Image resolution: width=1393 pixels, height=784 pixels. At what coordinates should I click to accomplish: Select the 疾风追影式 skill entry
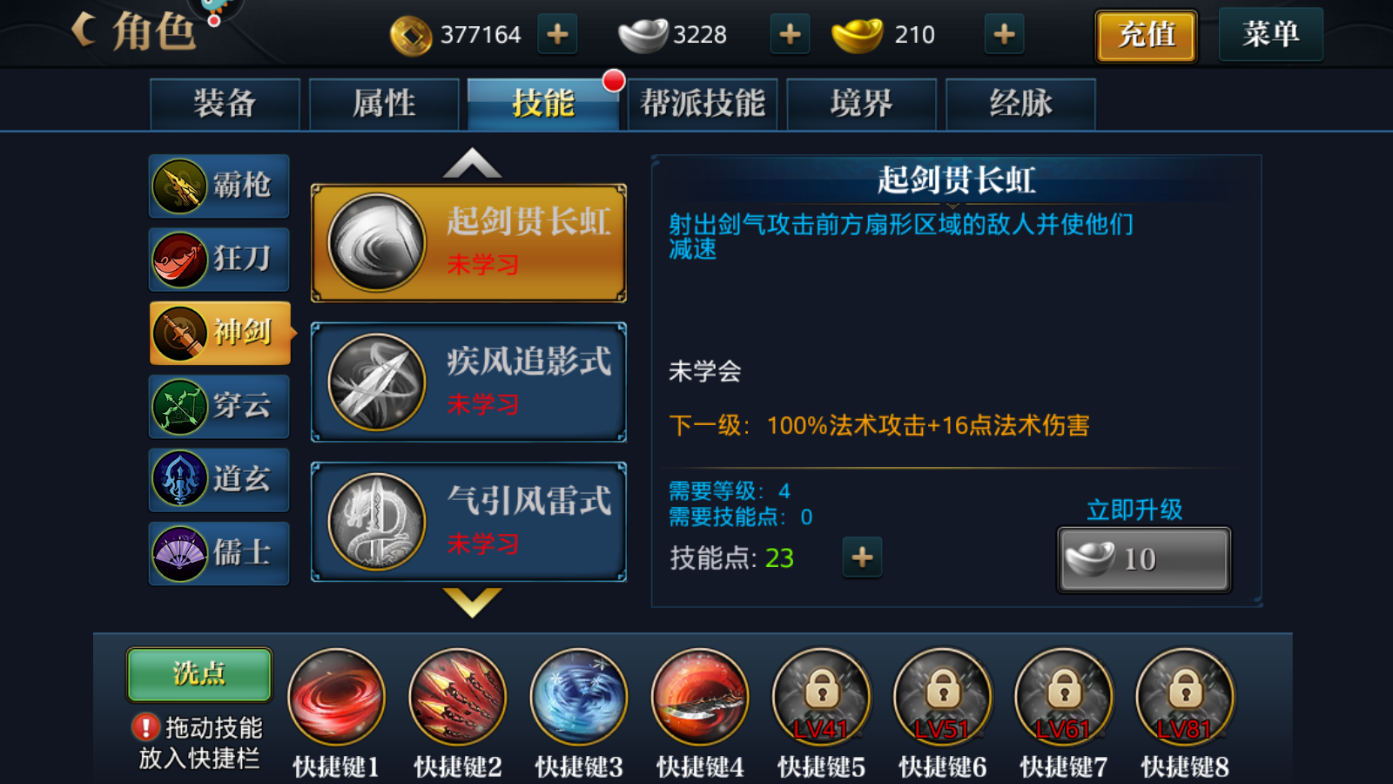pos(469,382)
